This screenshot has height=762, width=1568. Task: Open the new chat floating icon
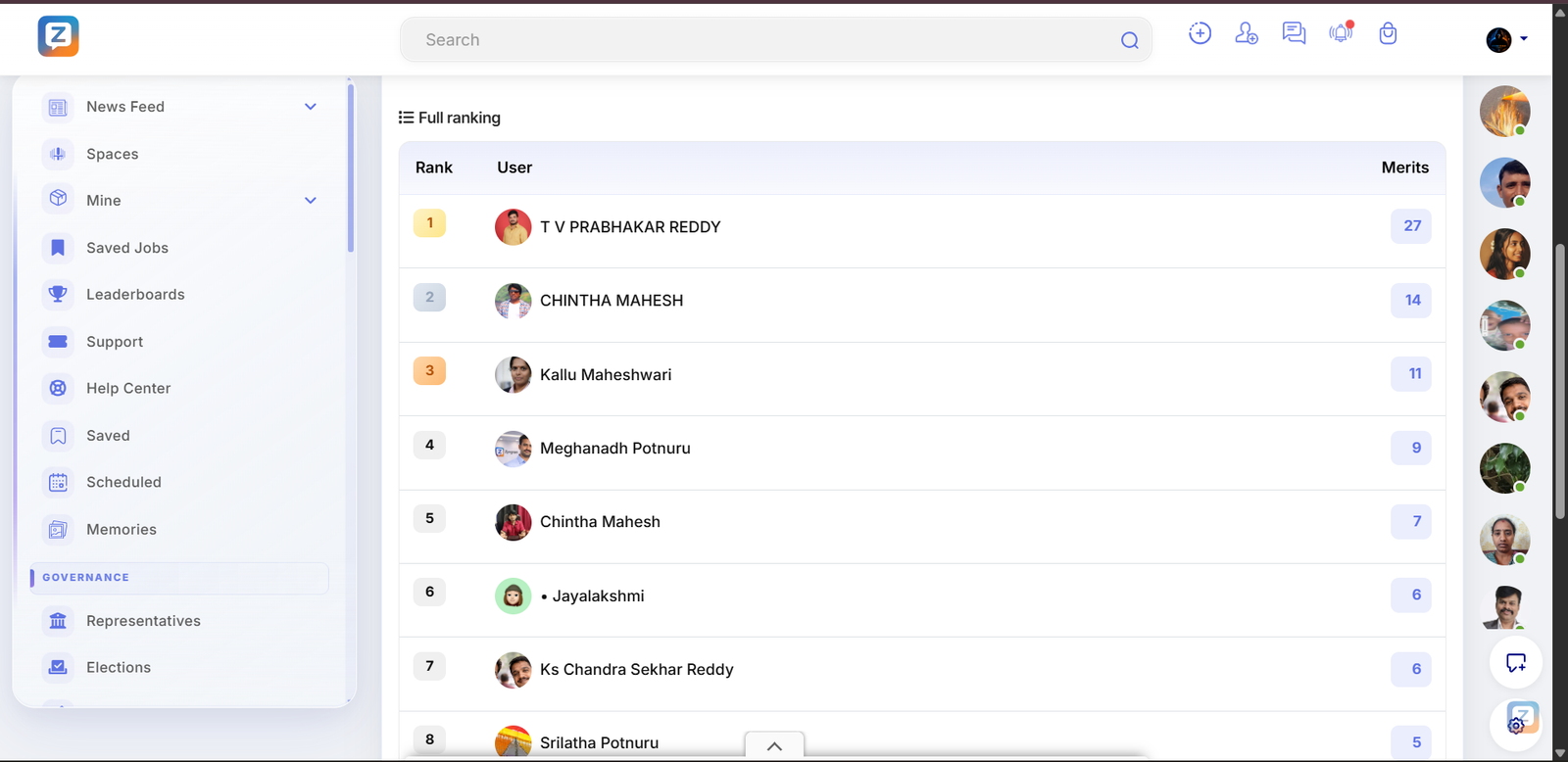tap(1515, 663)
